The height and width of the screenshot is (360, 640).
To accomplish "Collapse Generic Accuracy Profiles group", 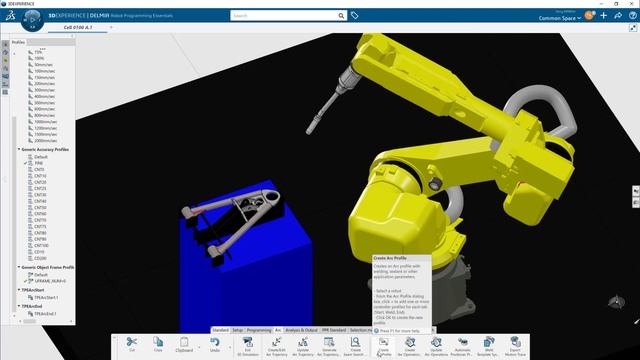I will tap(19, 149).
